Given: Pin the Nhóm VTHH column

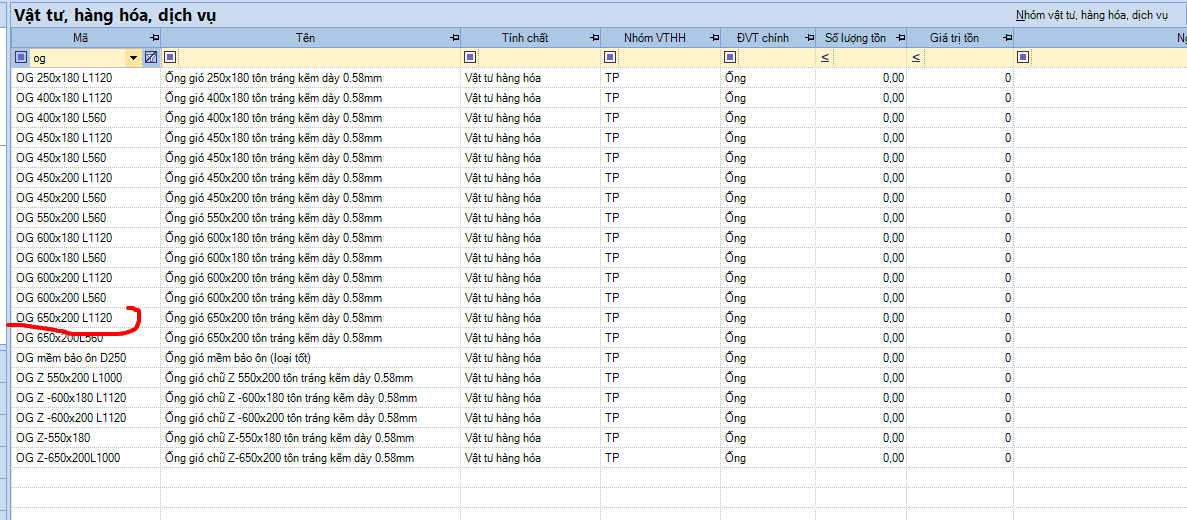Looking at the screenshot, I should pyautogui.click(x=714, y=38).
